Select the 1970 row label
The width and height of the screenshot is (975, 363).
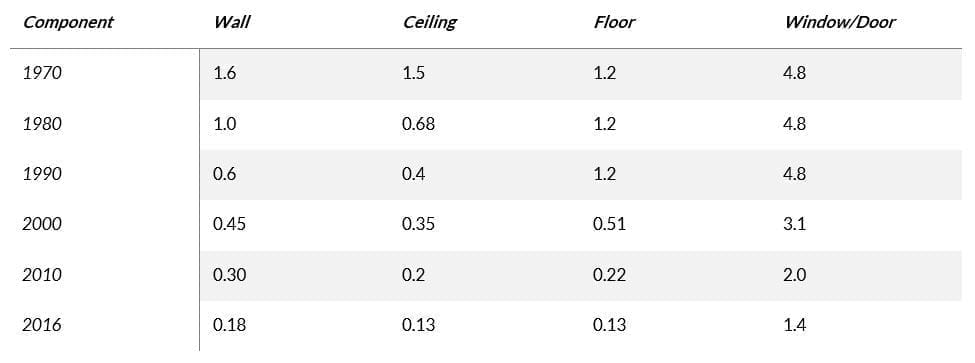(x=42, y=73)
